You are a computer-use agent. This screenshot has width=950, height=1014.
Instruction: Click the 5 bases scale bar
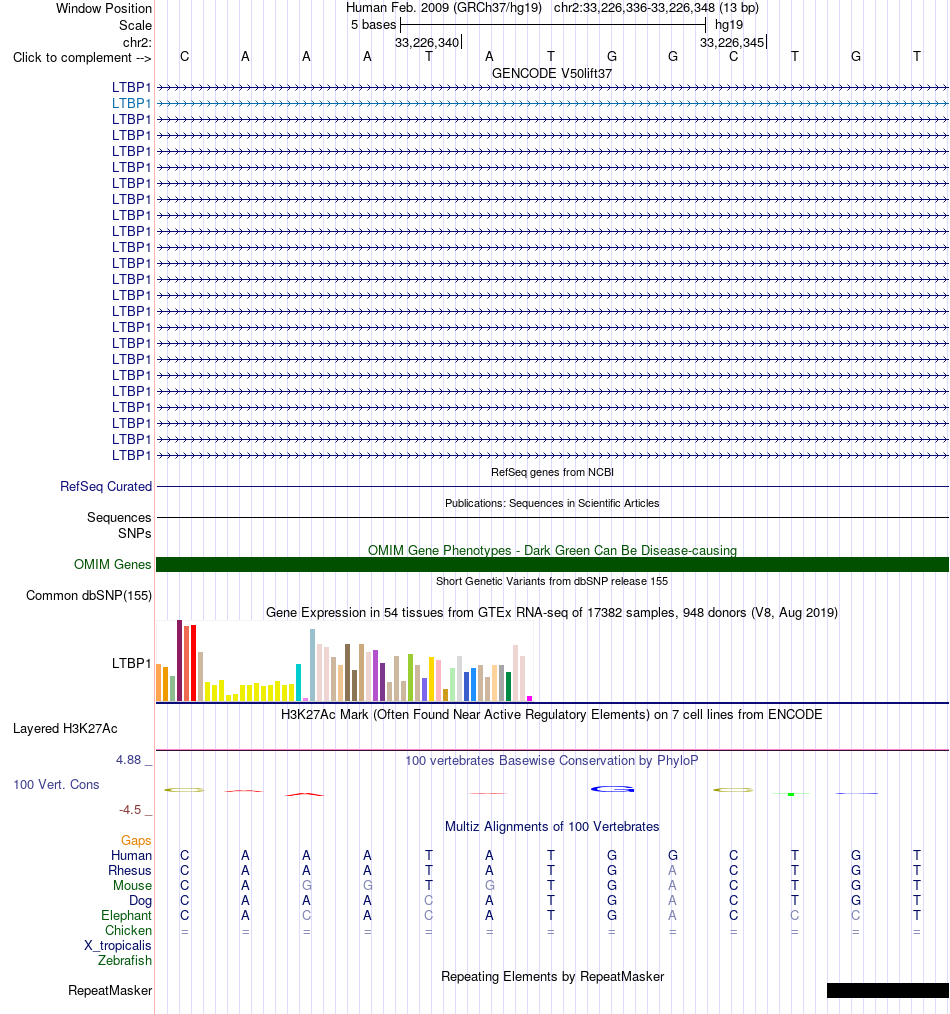pyautogui.click(x=553, y=25)
